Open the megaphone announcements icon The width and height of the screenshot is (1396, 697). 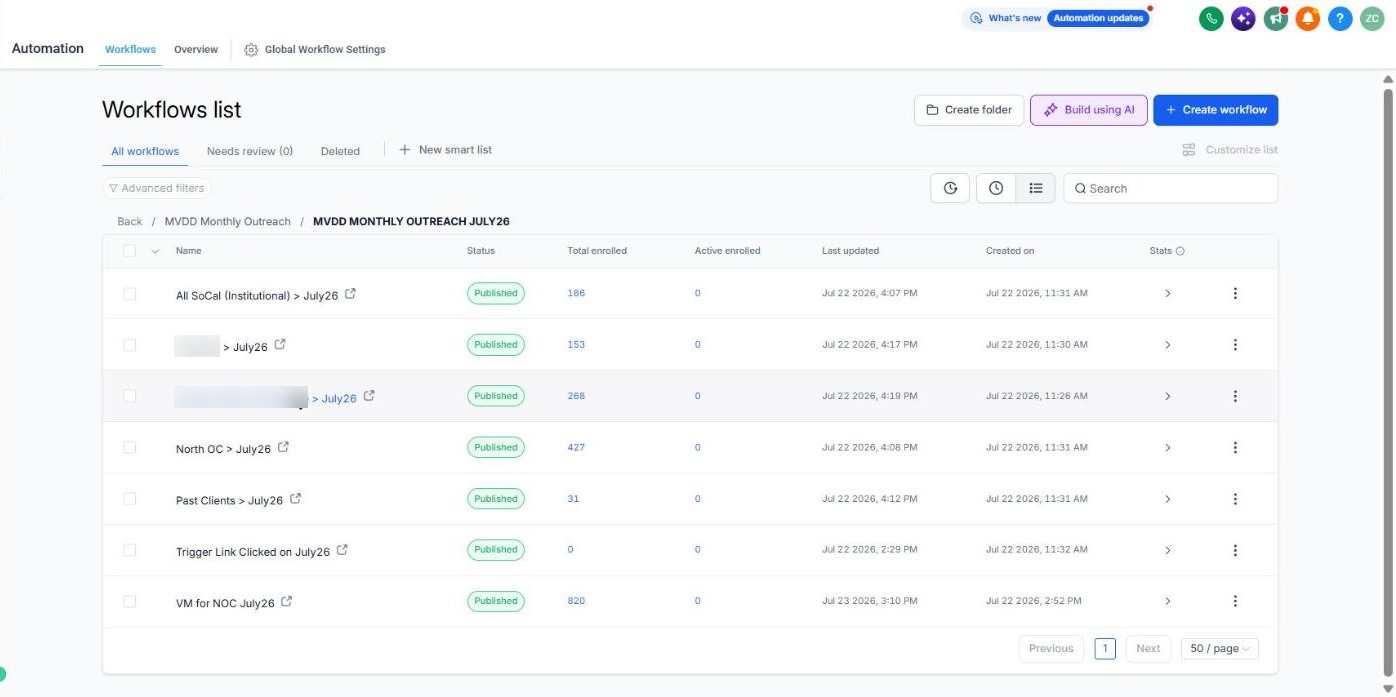coord(1275,18)
